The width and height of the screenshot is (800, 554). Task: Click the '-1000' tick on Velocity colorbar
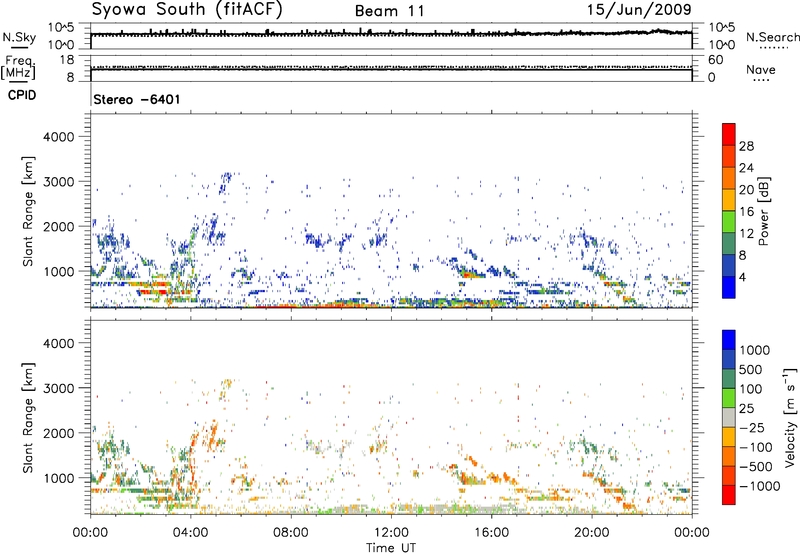[760, 486]
